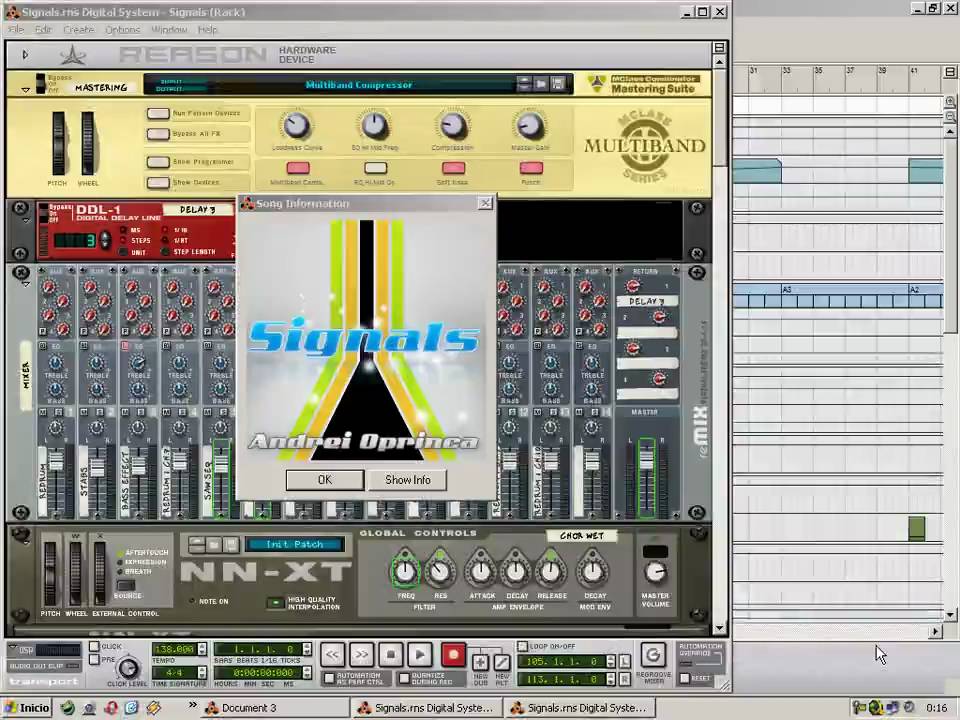Click the Combinator save patch disk icon
The width and height of the screenshot is (960, 720).
[557, 83]
